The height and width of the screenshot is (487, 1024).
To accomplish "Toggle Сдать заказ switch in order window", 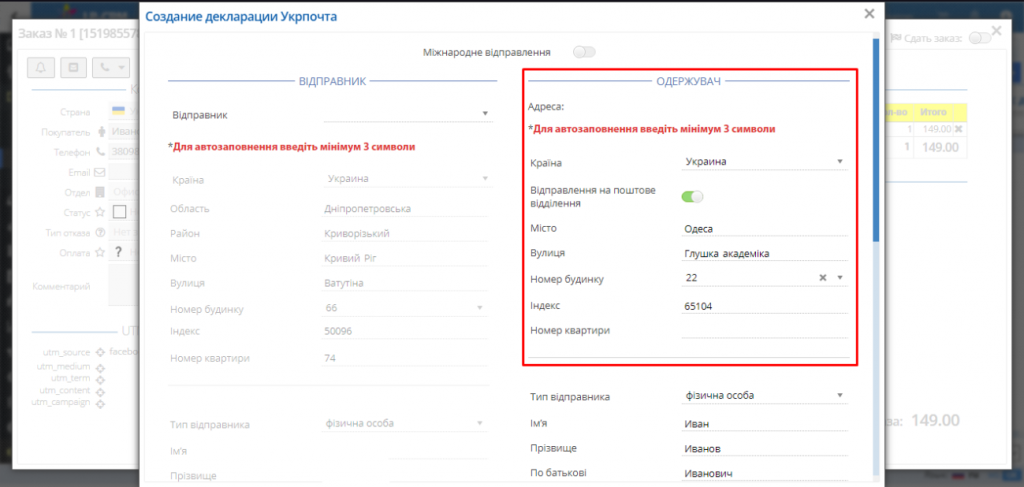I will tap(980, 39).
